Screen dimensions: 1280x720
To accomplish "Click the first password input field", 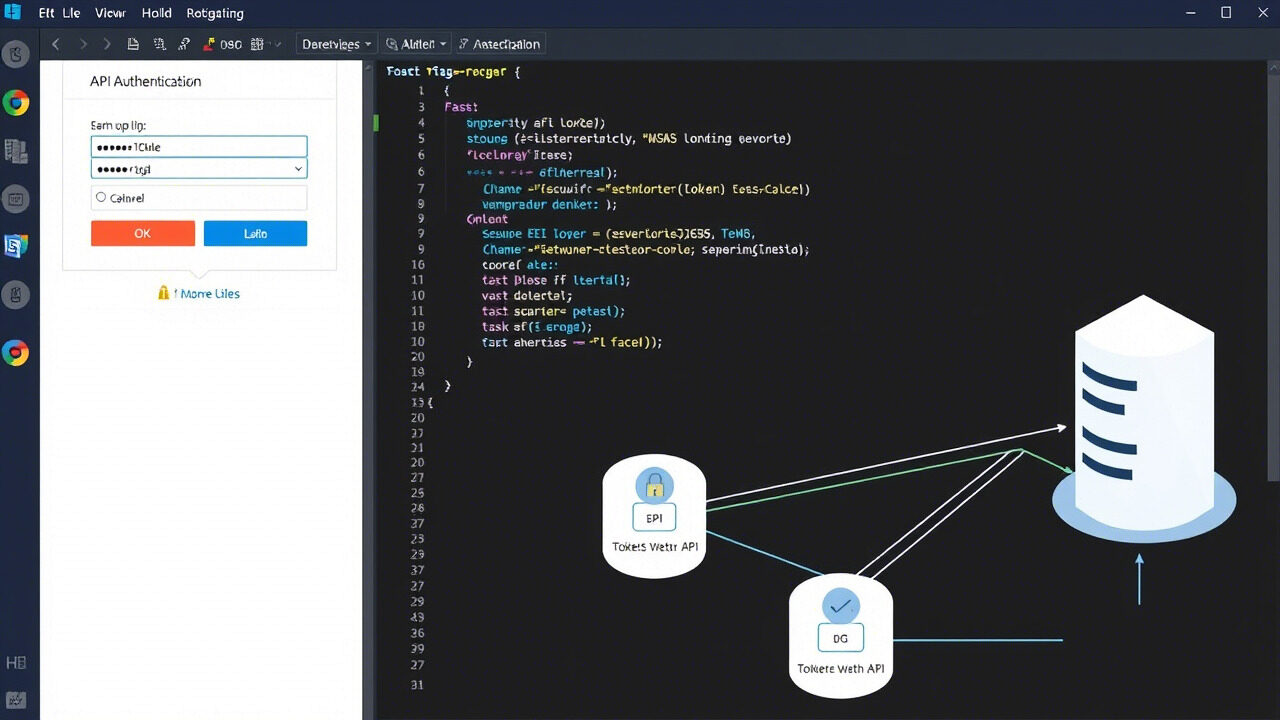I will point(198,145).
